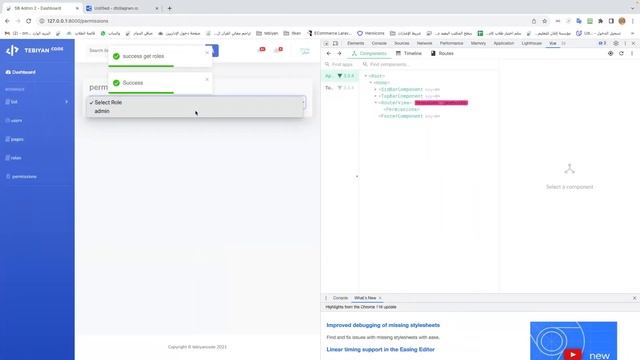Open the roles item in the sidebar
640x360 pixels.
tap(13, 158)
